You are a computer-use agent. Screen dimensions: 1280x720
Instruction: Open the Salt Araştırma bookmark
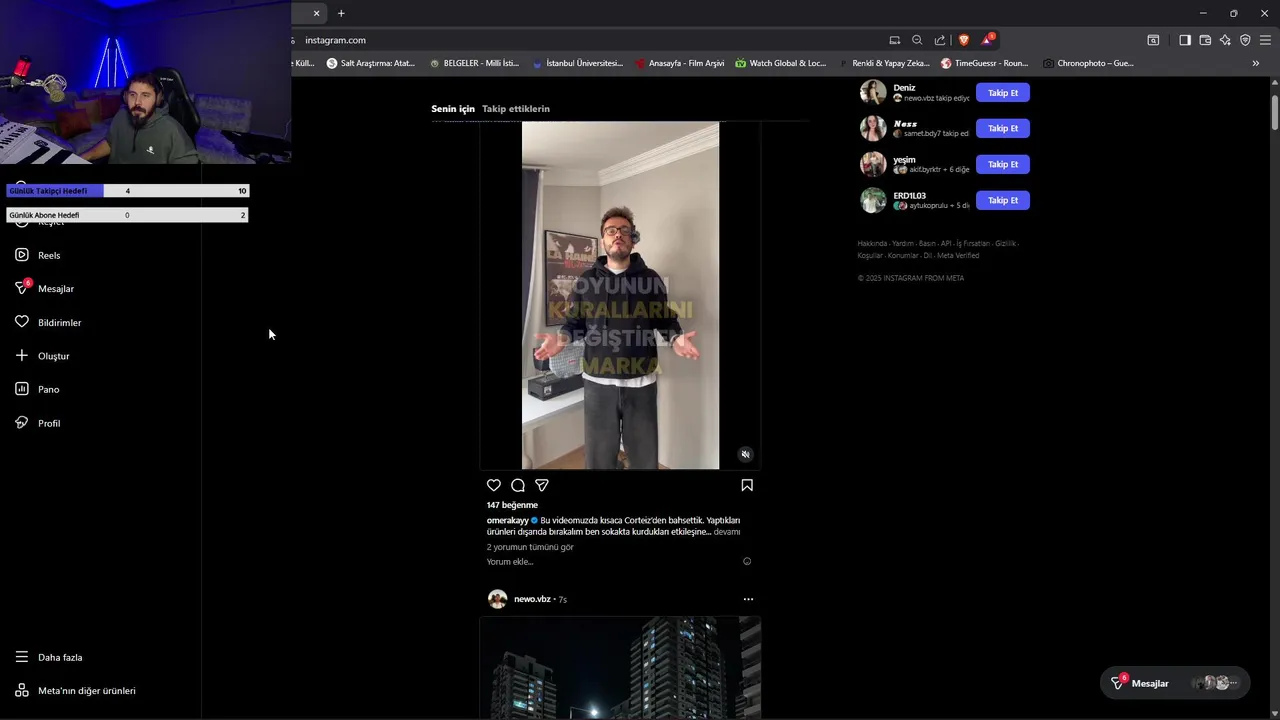click(x=371, y=63)
